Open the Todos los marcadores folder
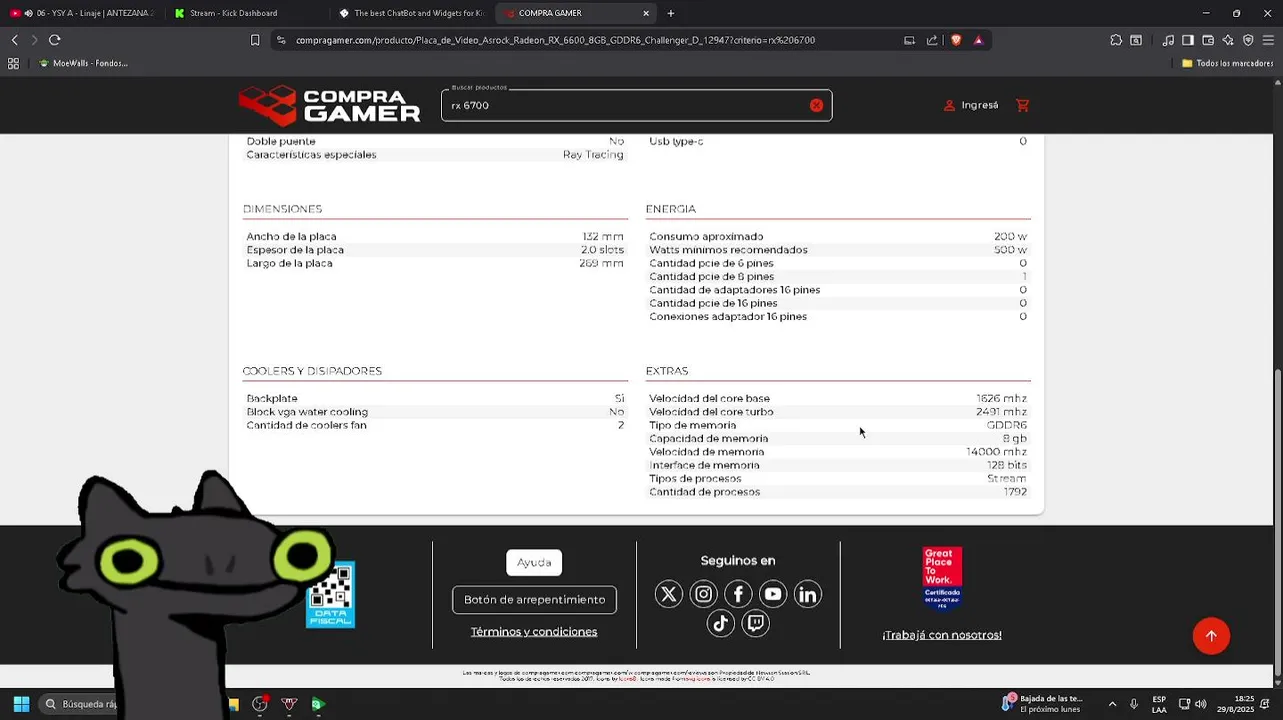This screenshot has height=720, width=1283. point(1227,63)
